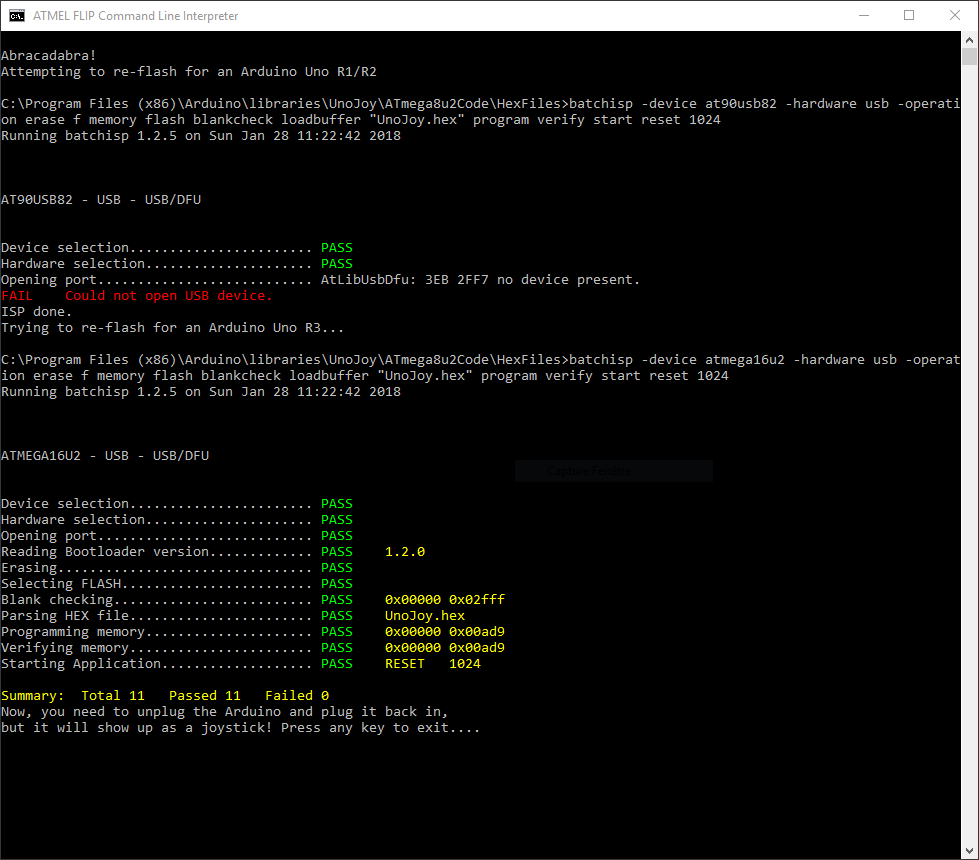Click the red 'FAIL' text

coord(17,296)
